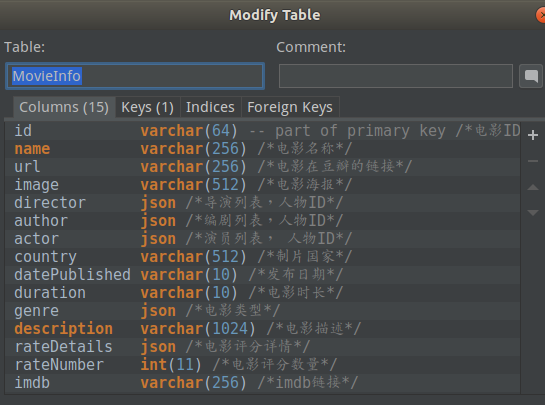
Task: Move column up with the up arrow
Action: pos(532,187)
